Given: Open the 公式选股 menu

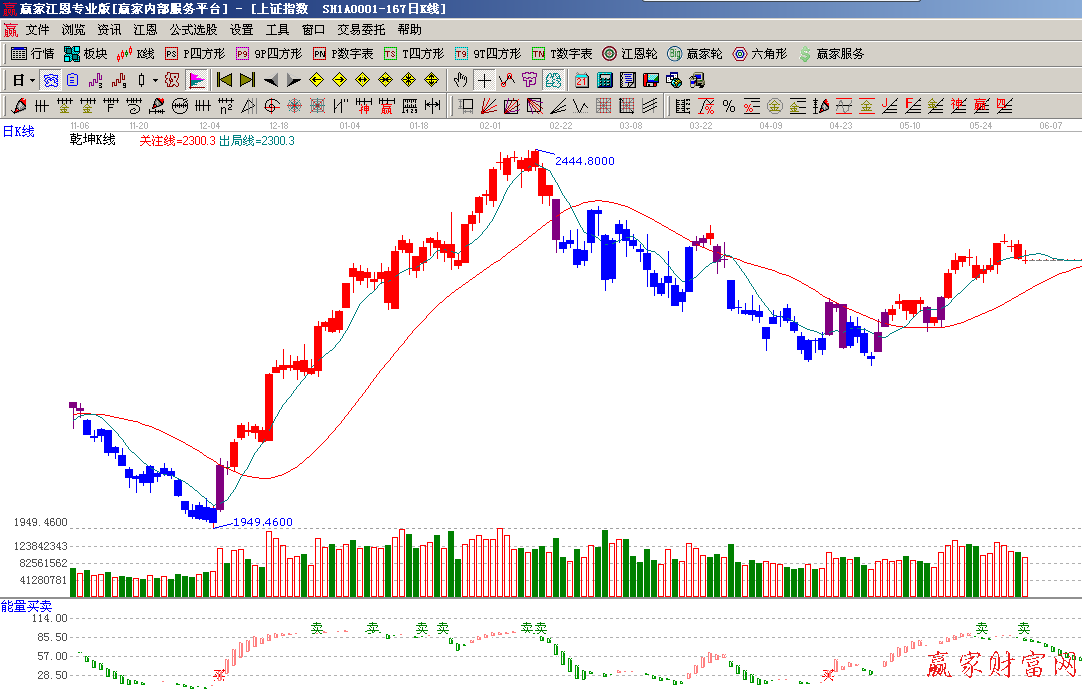Looking at the screenshot, I should [193, 30].
